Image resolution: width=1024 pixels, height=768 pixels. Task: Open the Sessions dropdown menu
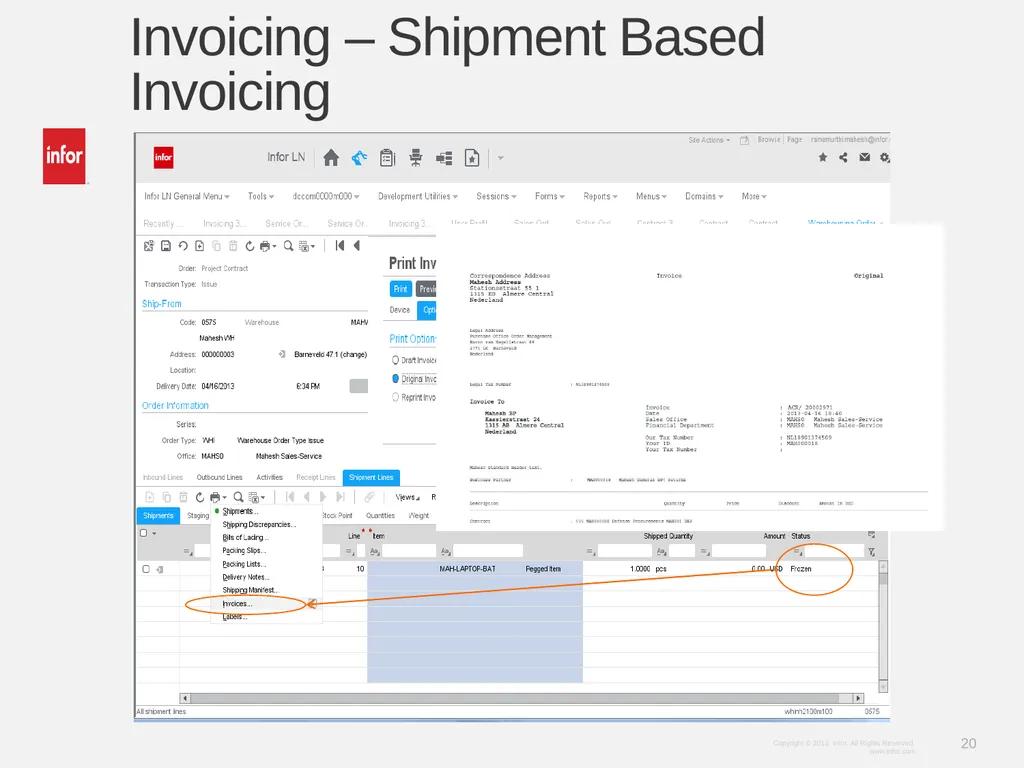pos(496,196)
